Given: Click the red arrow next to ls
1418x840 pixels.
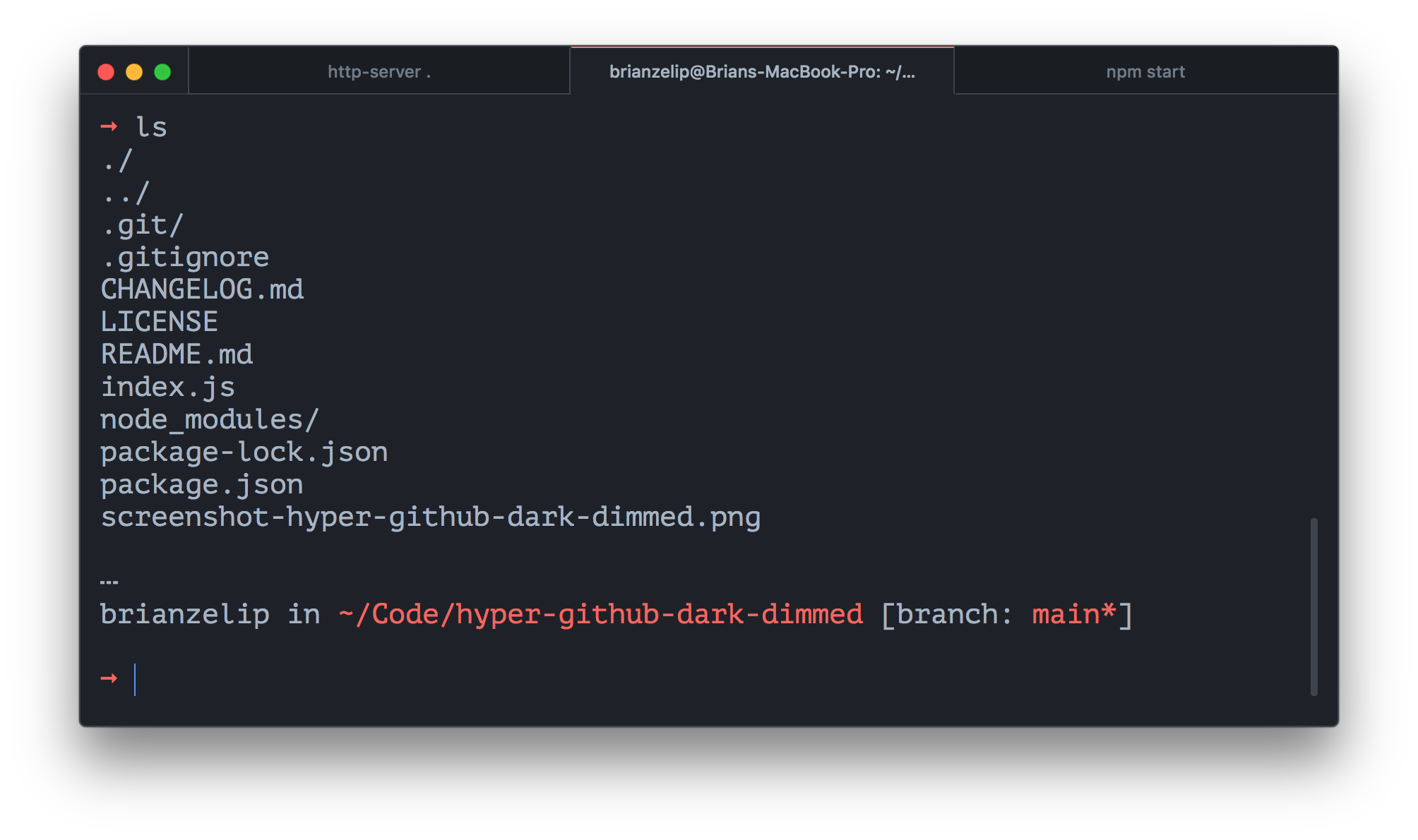Looking at the screenshot, I should coord(109,127).
